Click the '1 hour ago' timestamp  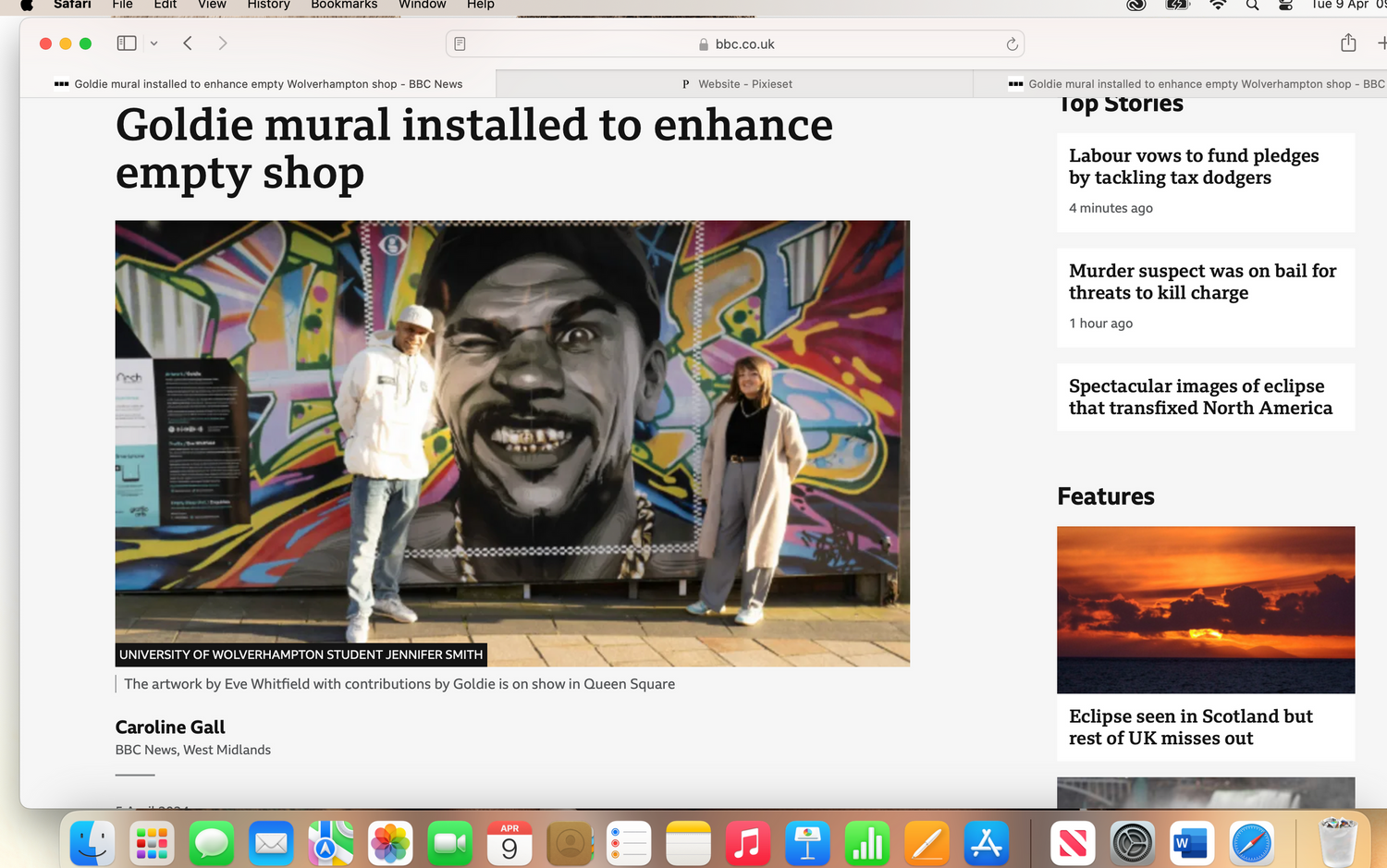(1100, 324)
